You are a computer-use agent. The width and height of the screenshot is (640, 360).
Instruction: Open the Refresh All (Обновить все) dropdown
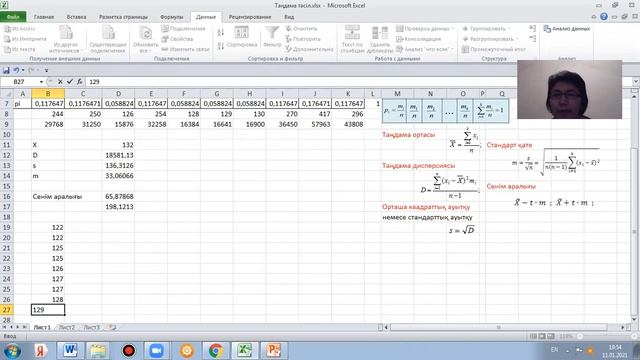click(x=145, y=39)
